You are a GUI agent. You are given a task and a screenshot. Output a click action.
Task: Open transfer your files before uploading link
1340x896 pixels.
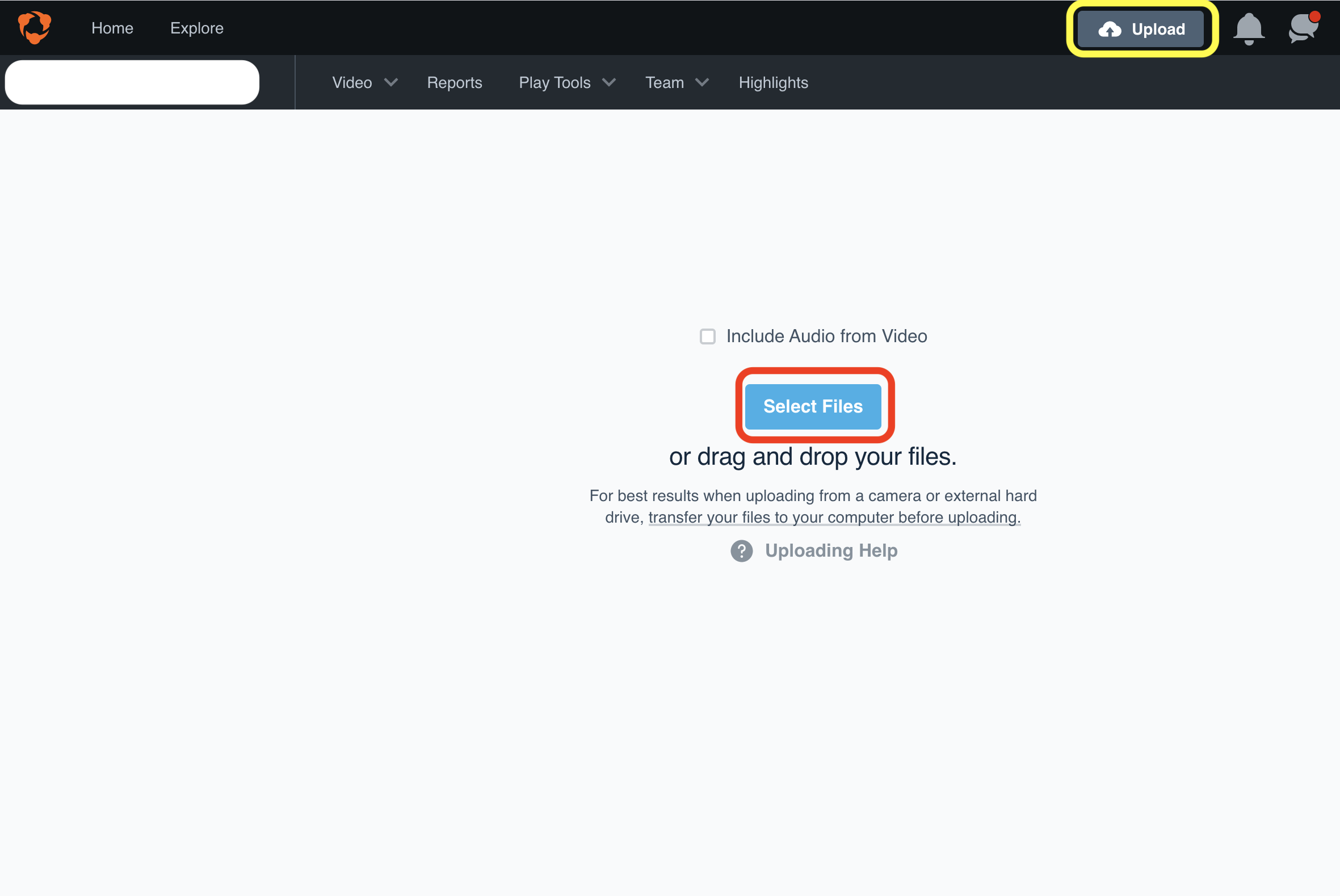[x=834, y=518]
